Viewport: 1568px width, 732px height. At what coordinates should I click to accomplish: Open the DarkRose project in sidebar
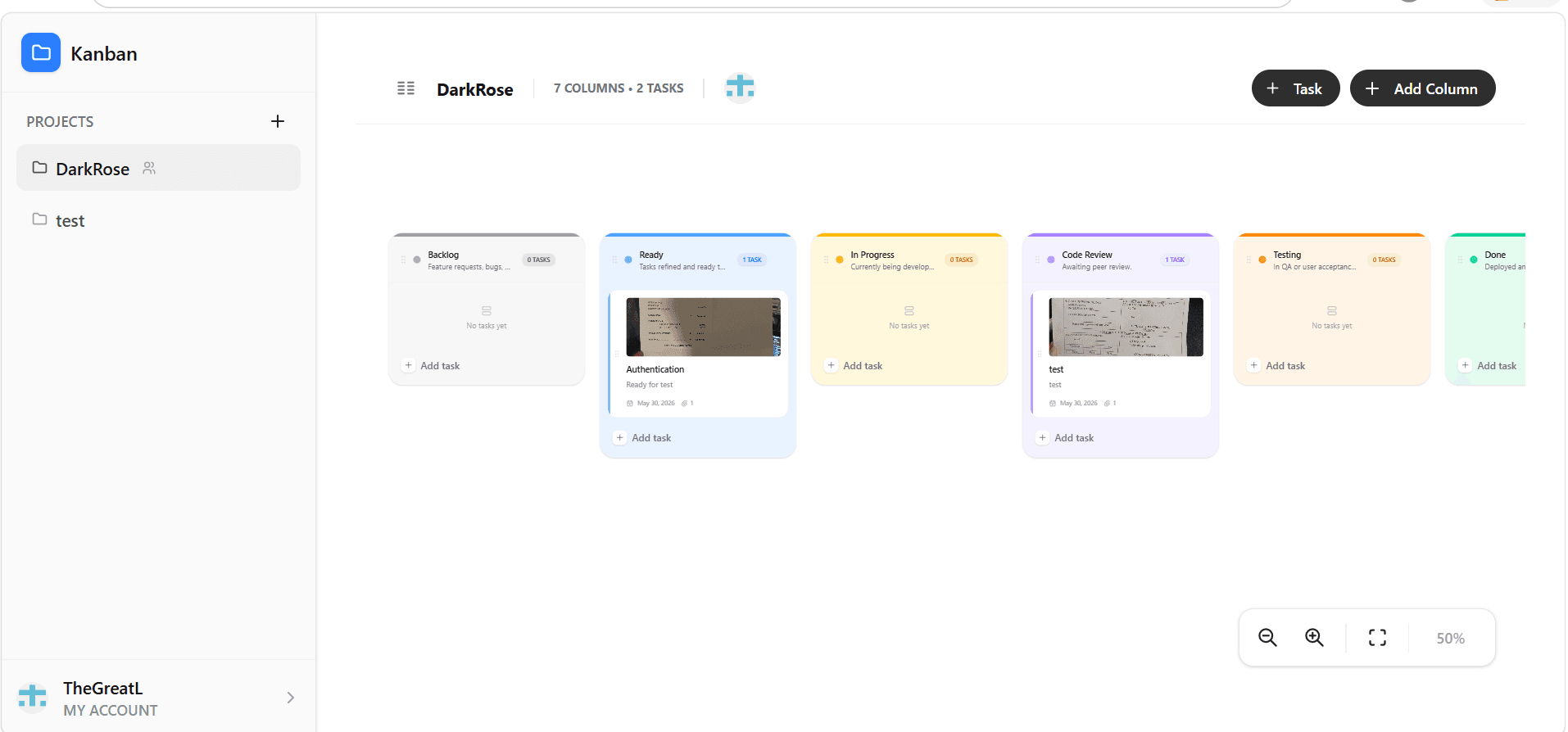pos(158,168)
